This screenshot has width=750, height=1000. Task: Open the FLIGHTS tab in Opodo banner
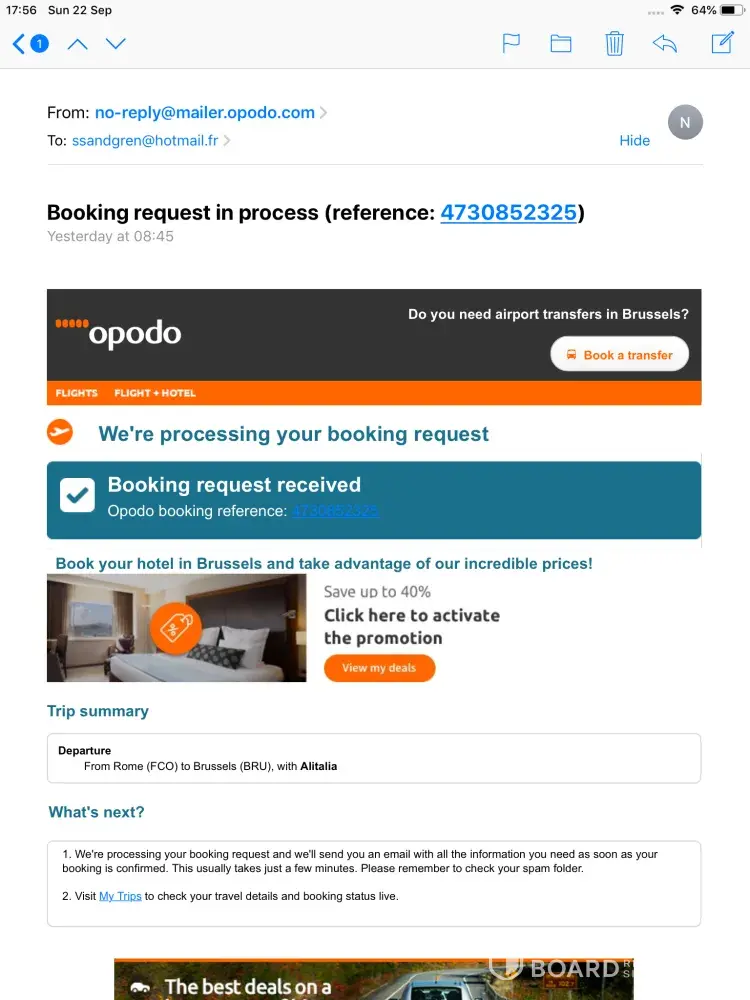[77, 393]
